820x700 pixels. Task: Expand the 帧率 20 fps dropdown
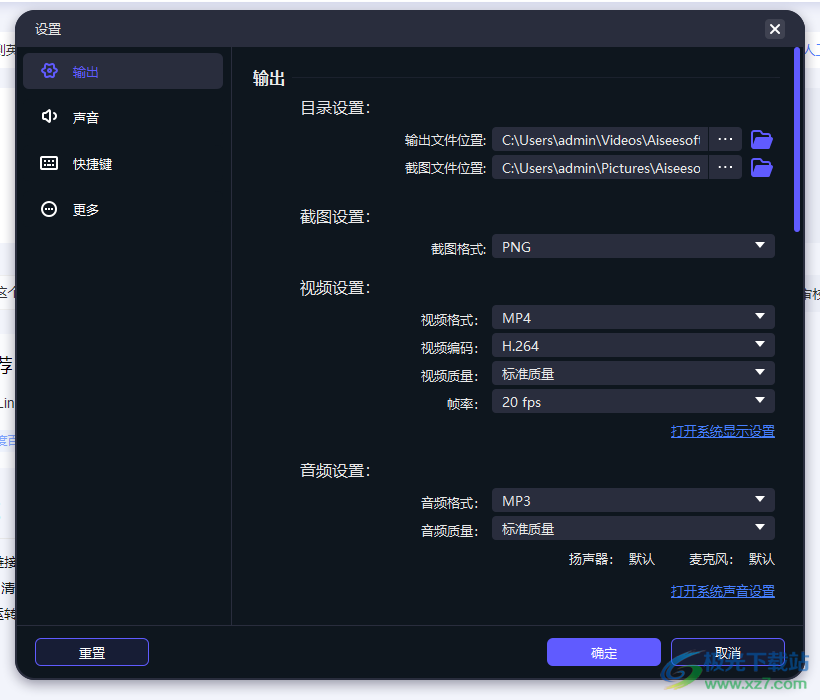coord(632,401)
